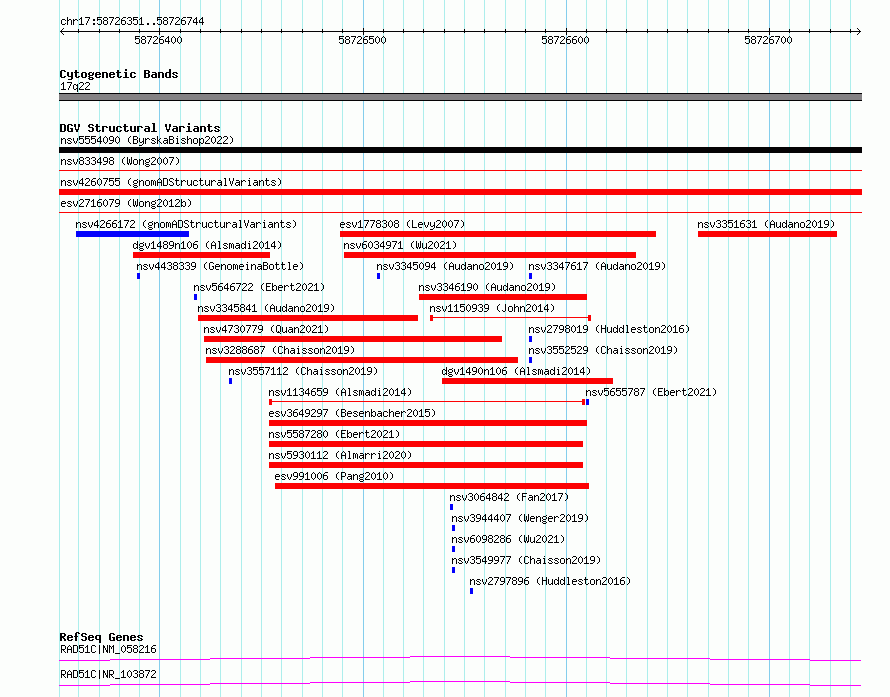This screenshot has width=890, height=697.
Task: Open the nsv2797896 (Huddleston2016) label
Action: pyautogui.click(x=550, y=581)
